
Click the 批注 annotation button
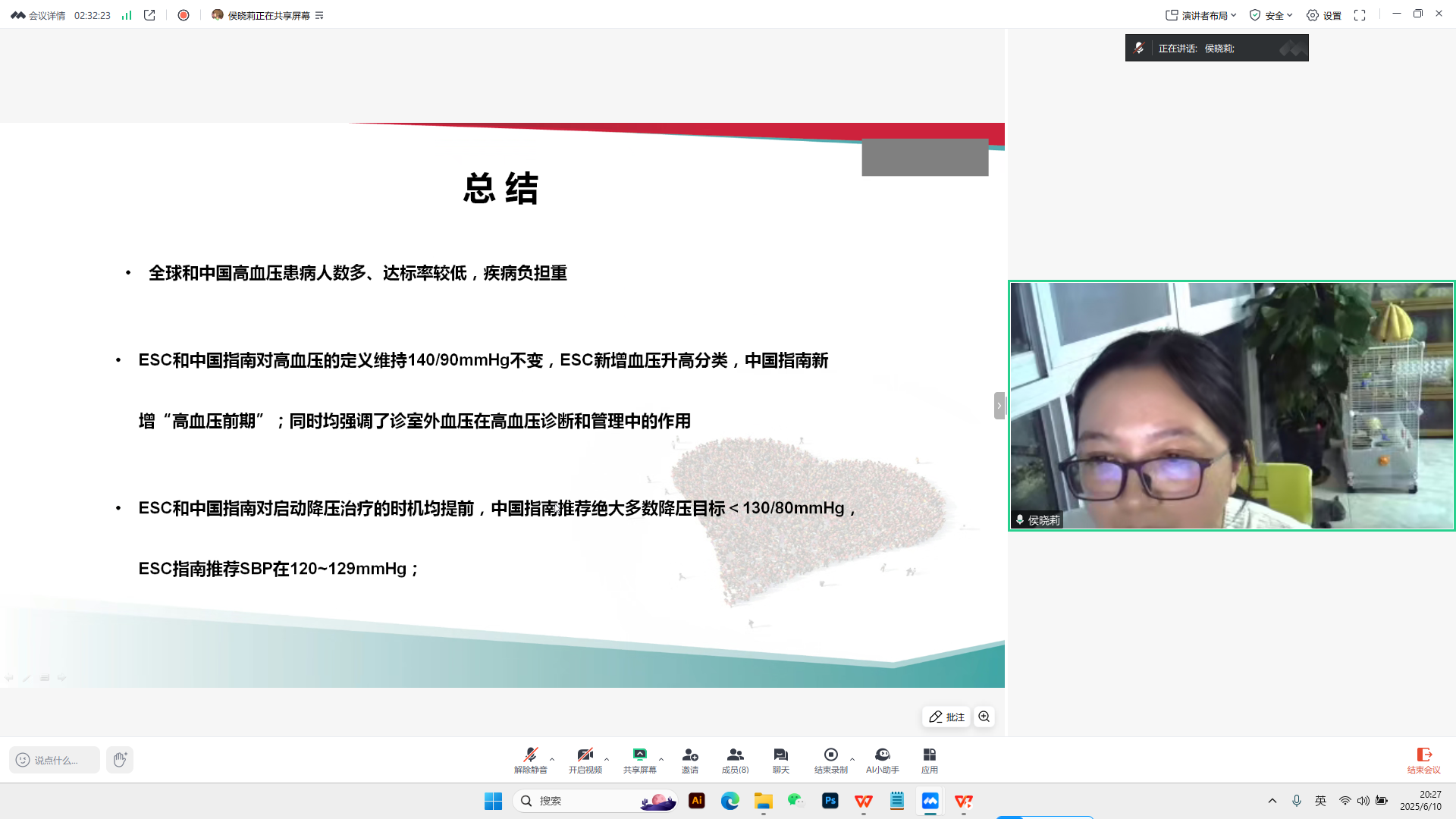tap(946, 716)
